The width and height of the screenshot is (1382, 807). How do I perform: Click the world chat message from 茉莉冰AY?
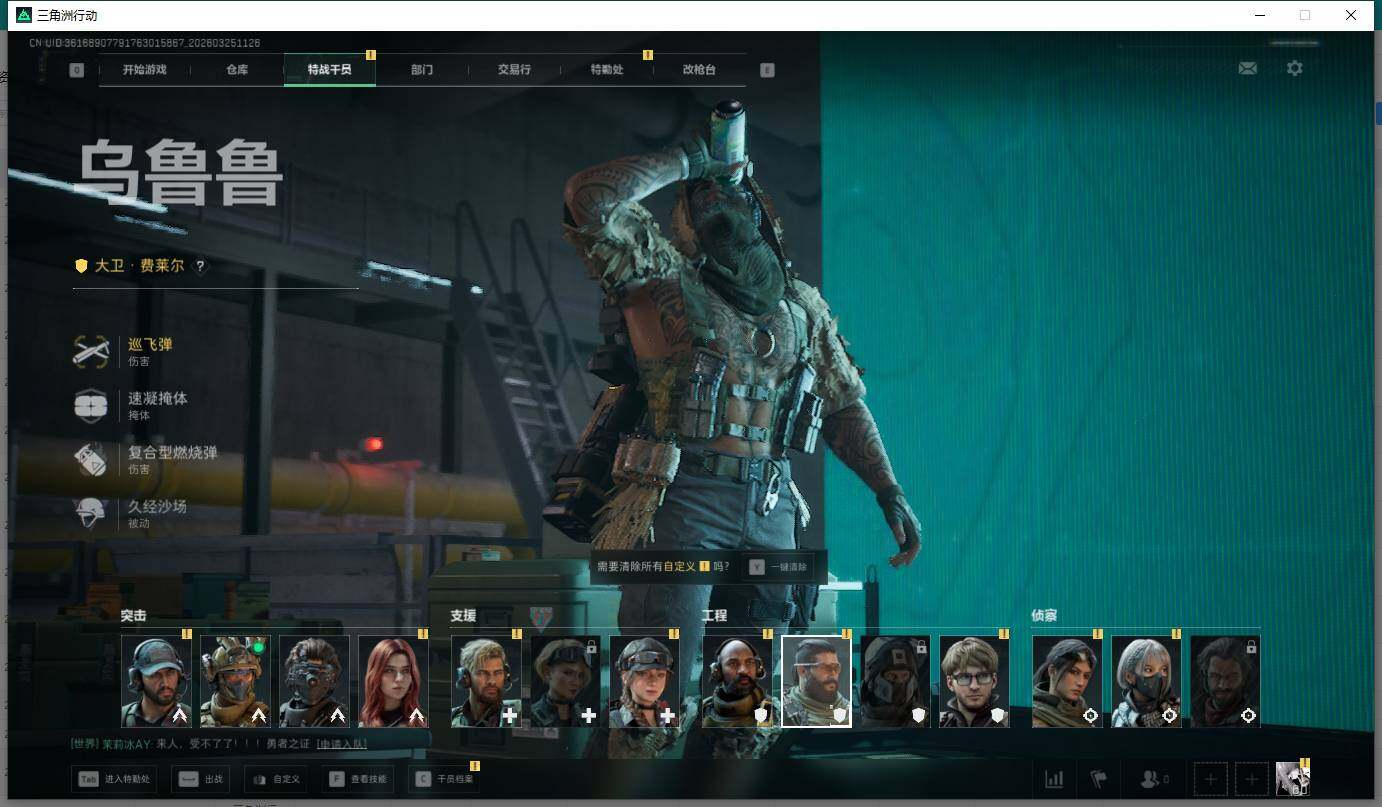point(190,744)
